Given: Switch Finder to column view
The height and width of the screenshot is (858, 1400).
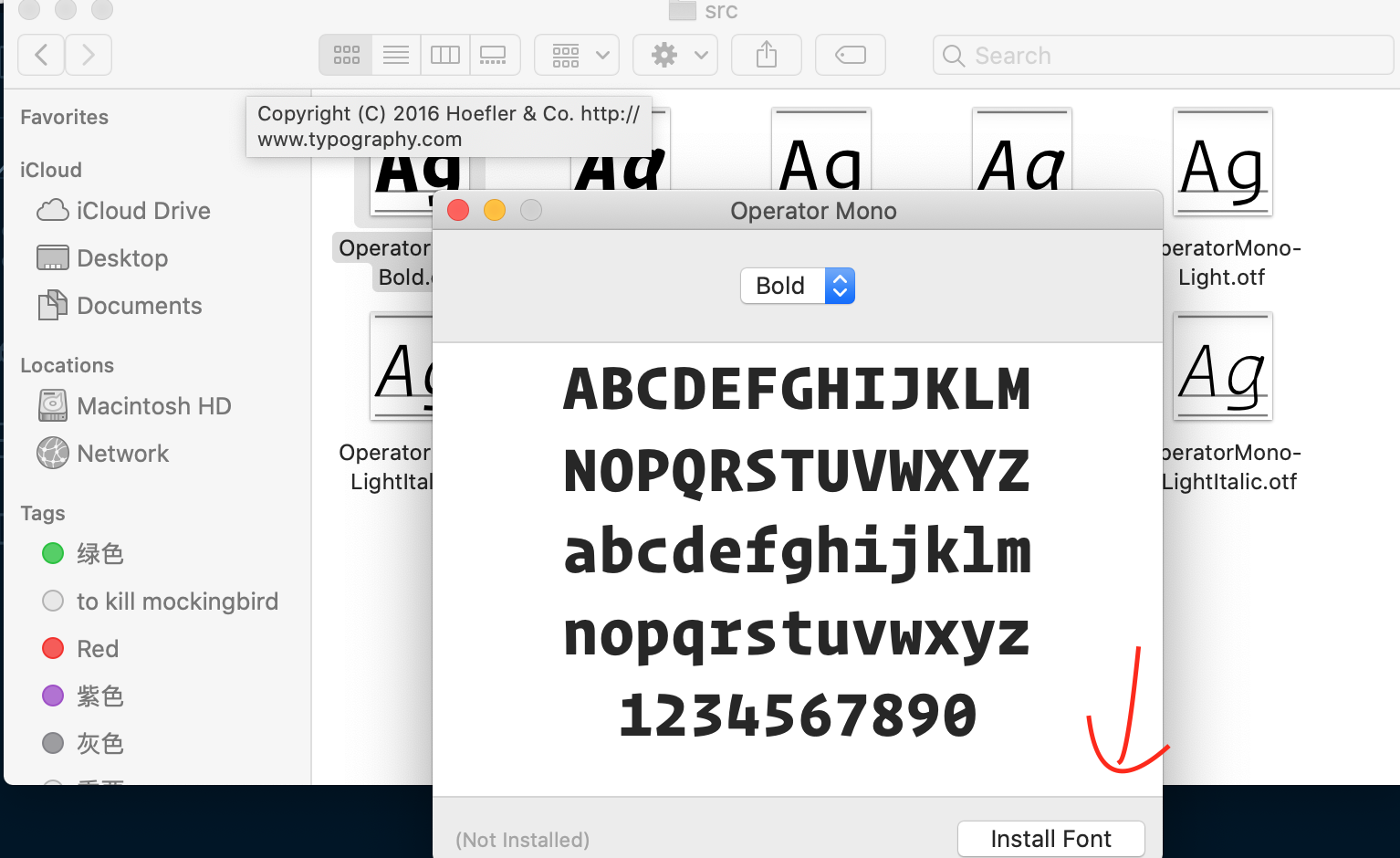Looking at the screenshot, I should pos(445,55).
